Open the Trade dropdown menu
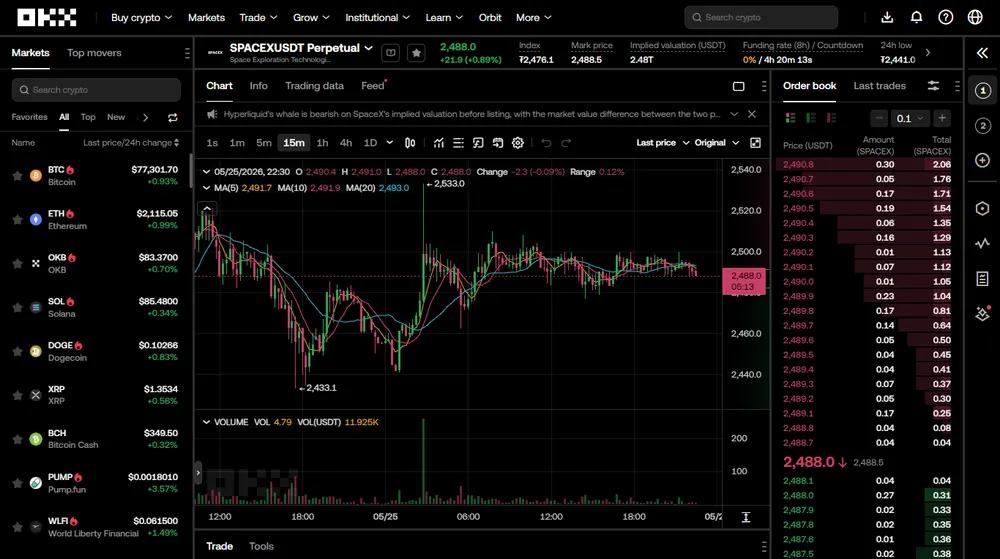Screen dimensions: 1000x559 tap(258, 18)
